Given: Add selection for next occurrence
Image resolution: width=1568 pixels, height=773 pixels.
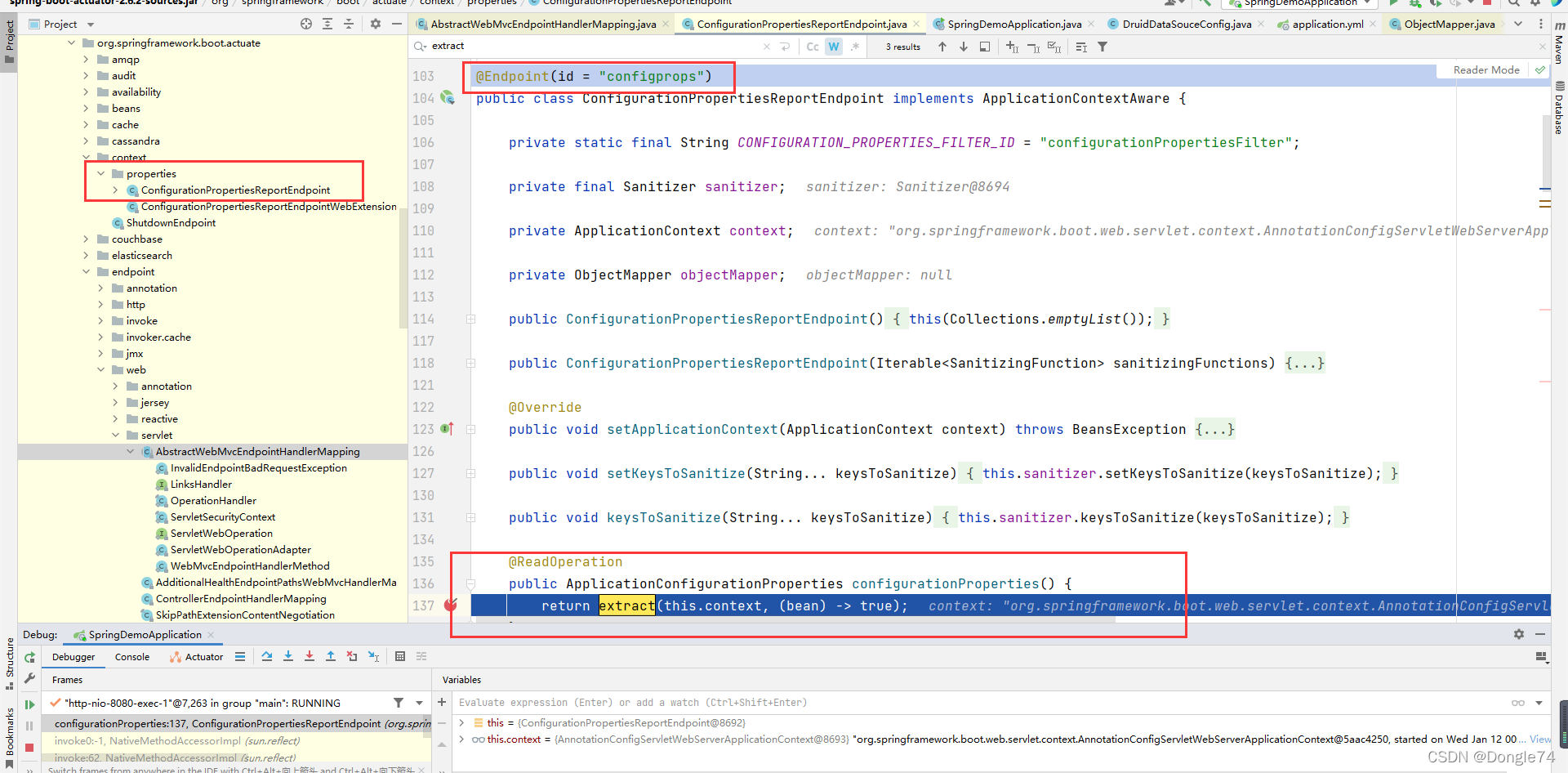Looking at the screenshot, I should (x=1012, y=47).
